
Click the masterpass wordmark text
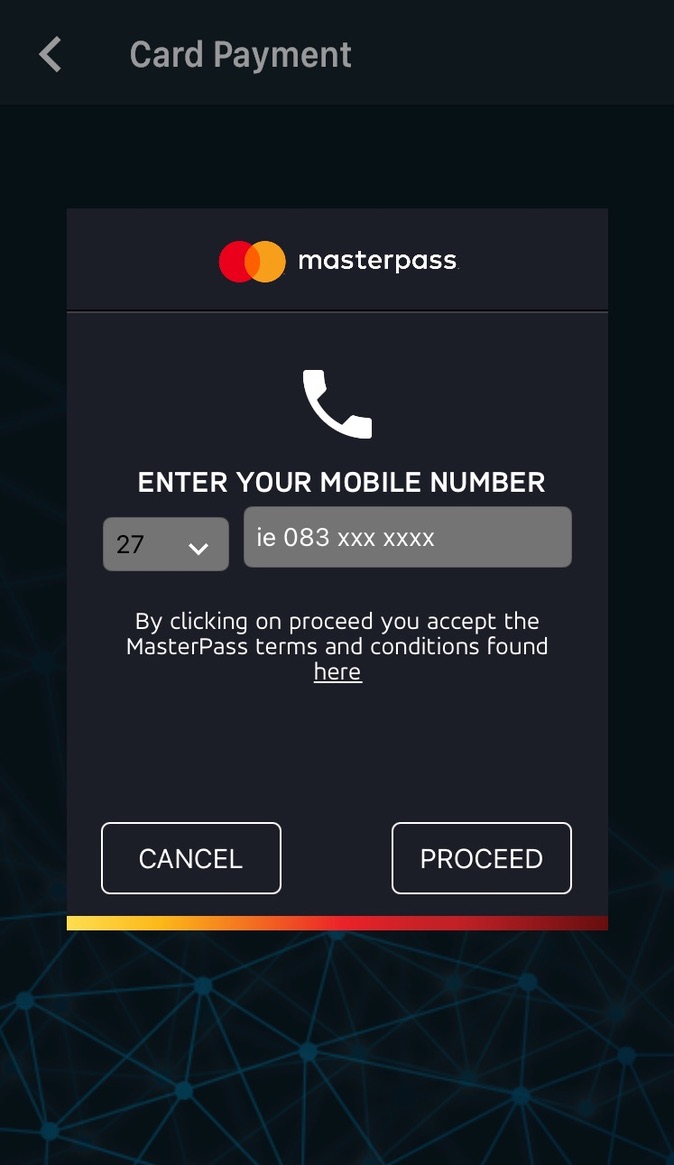click(x=377, y=261)
